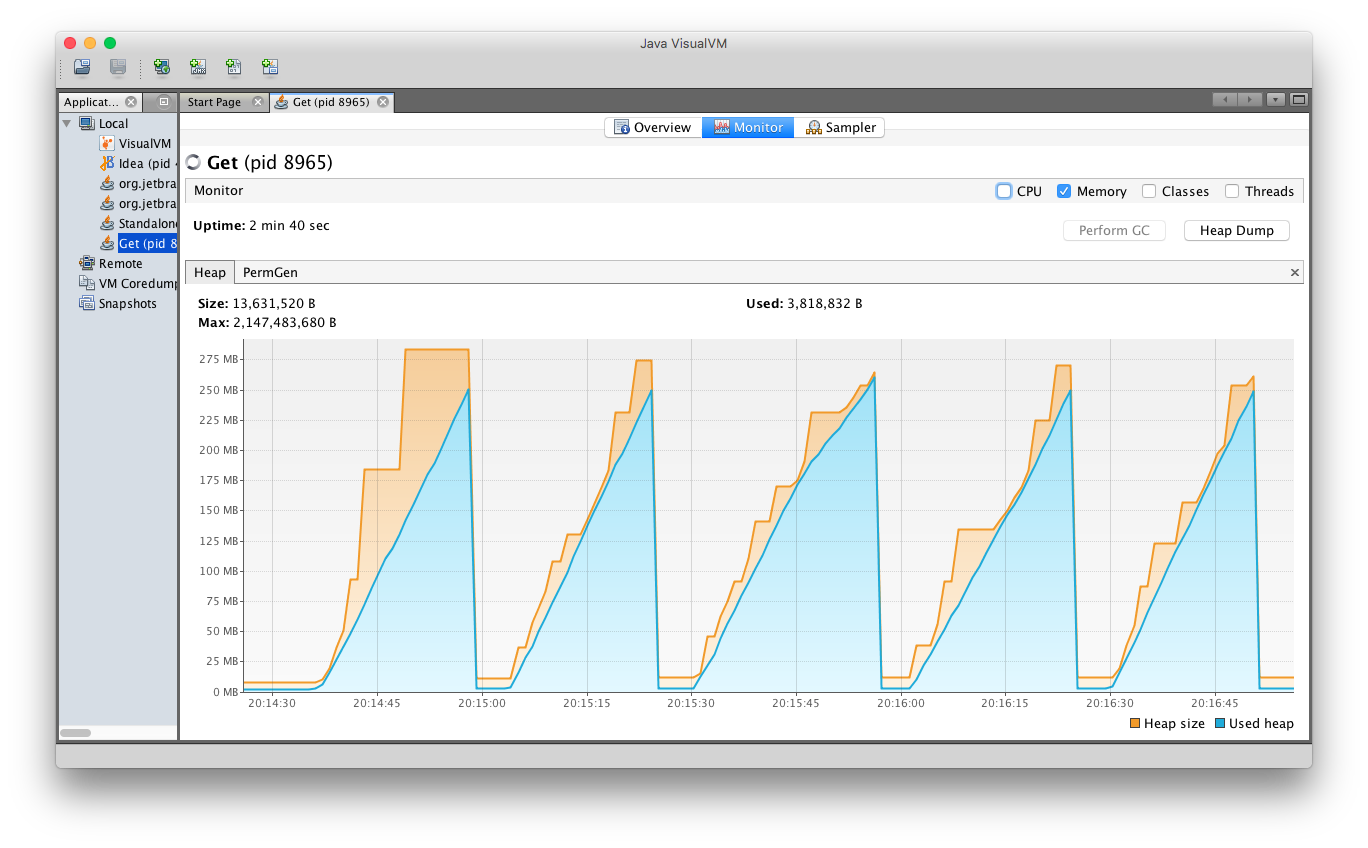Switch to the Sampler tab
The image size is (1368, 848).
[x=840, y=127]
